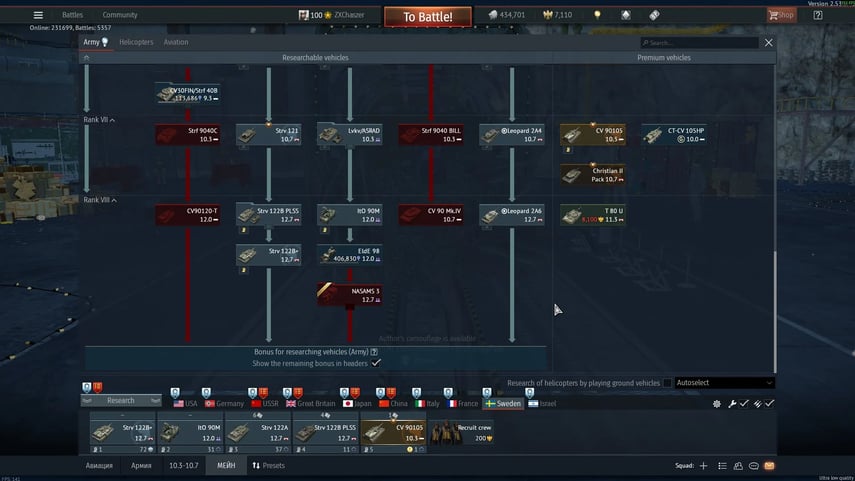The width and height of the screenshot is (855, 481).
Task: Click the gear settings icon above crew slots
Action: pyautogui.click(x=716, y=404)
